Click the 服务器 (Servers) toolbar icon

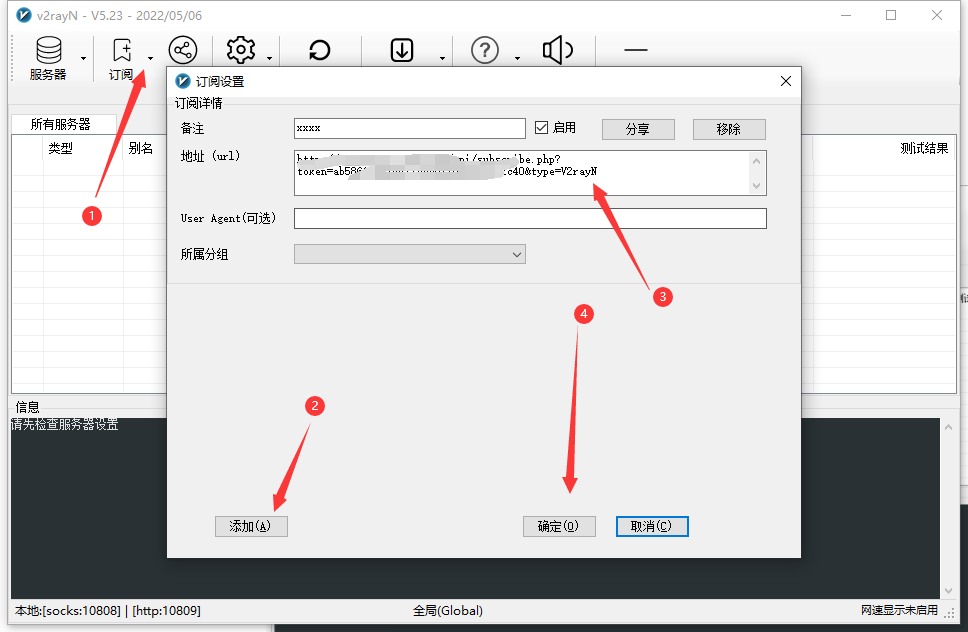pos(47,57)
